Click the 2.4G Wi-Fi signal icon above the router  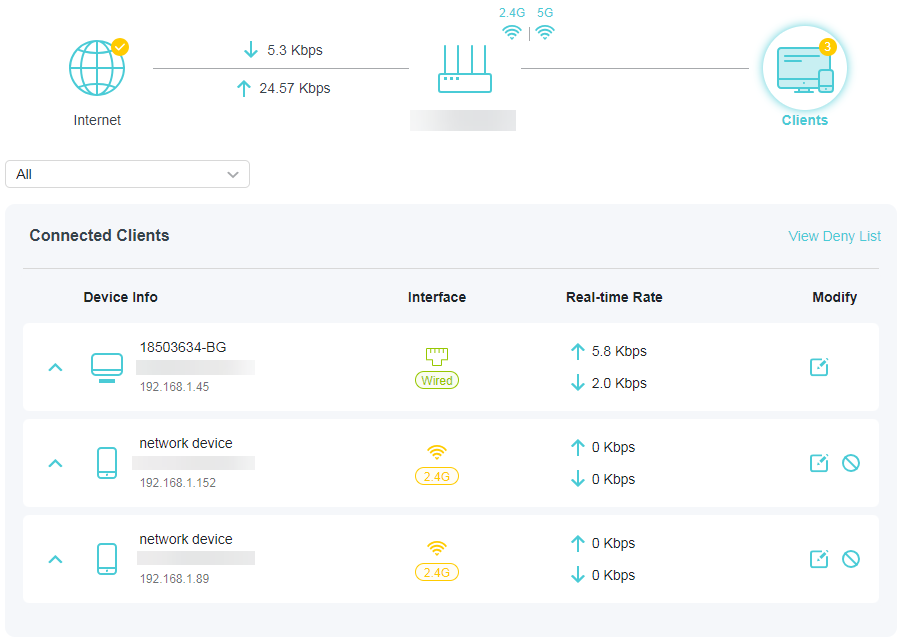[x=512, y=31]
